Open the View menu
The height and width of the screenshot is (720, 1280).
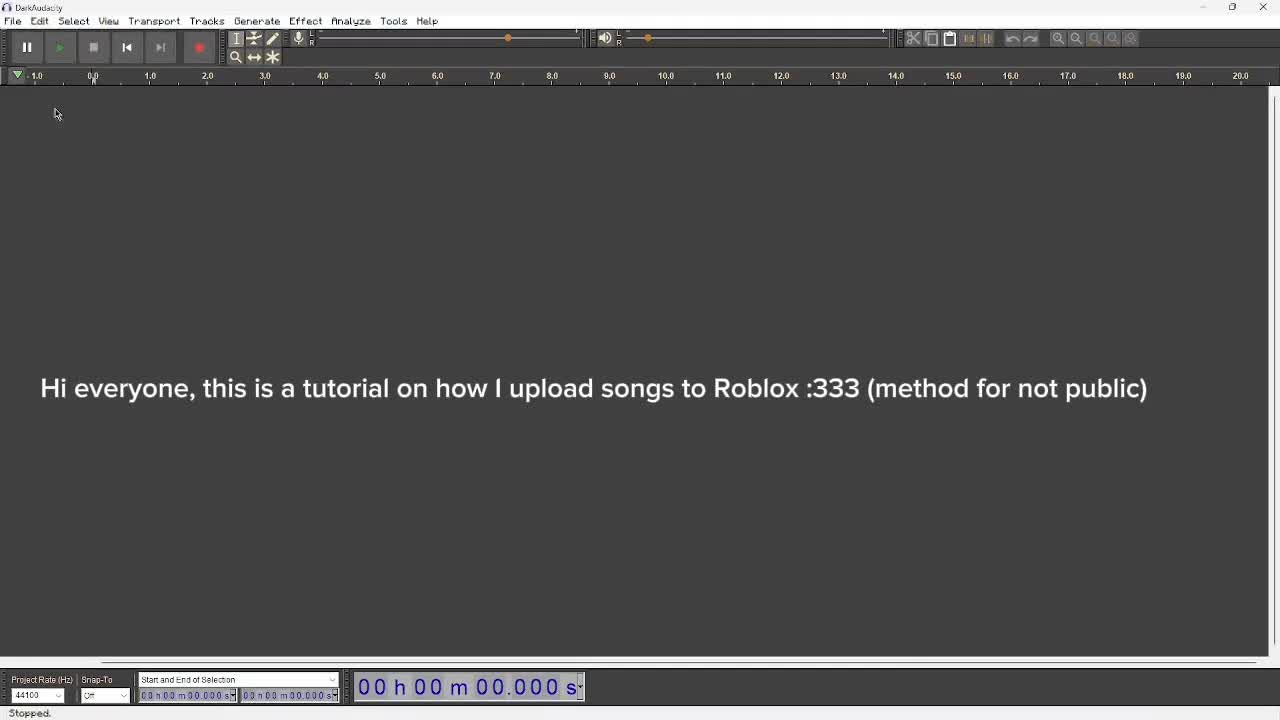[109, 21]
